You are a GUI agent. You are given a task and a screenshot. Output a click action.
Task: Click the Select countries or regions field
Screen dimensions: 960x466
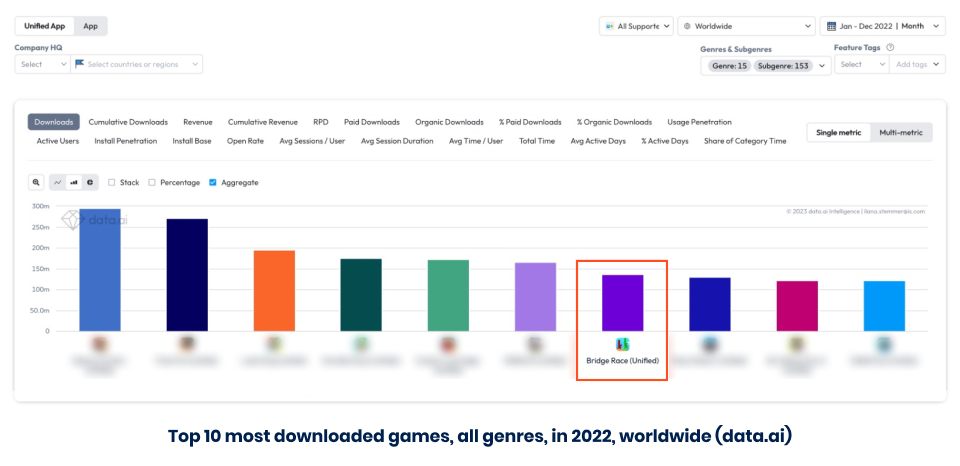(138, 64)
